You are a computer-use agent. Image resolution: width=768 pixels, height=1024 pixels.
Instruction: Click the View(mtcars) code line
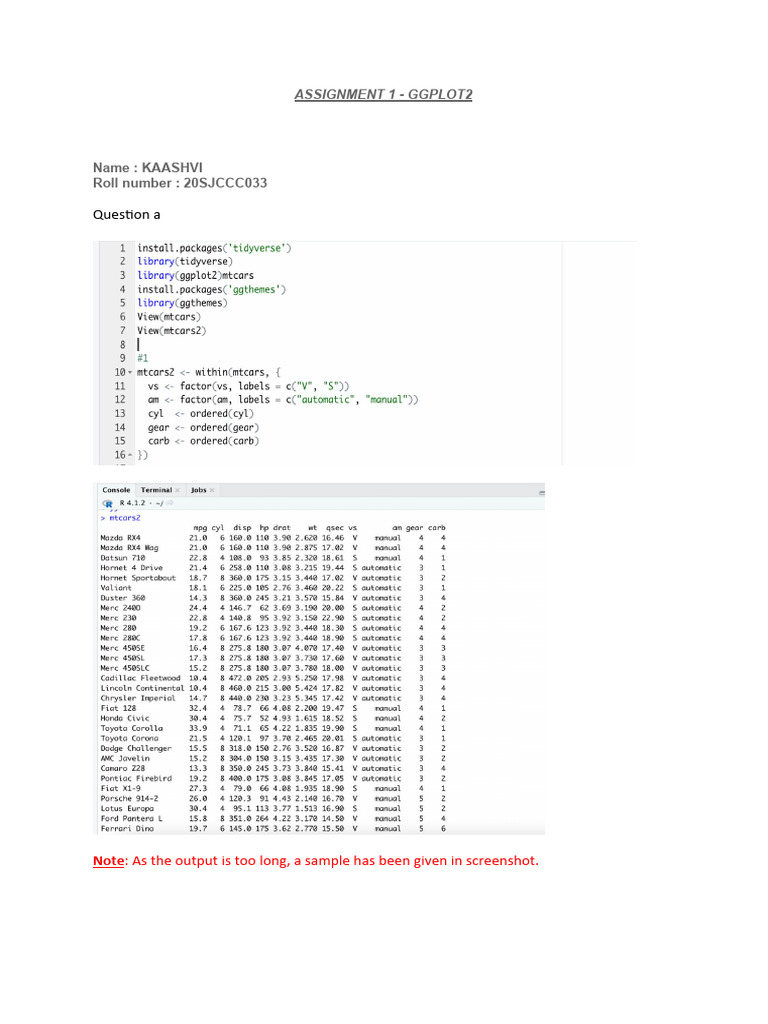click(x=168, y=317)
